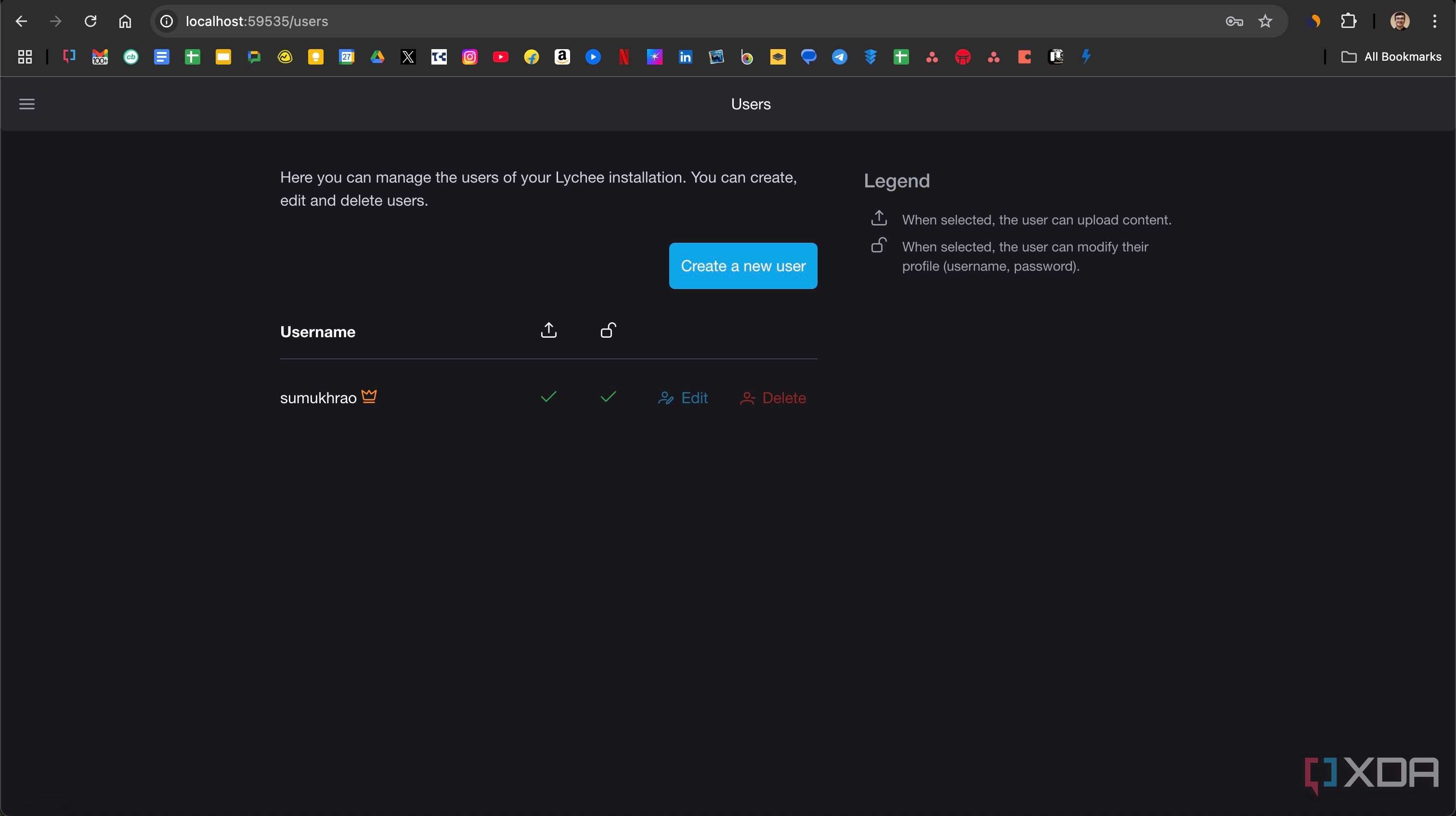Click the browser home icon
Image resolution: width=1456 pixels, height=816 pixels.
click(125, 22)
